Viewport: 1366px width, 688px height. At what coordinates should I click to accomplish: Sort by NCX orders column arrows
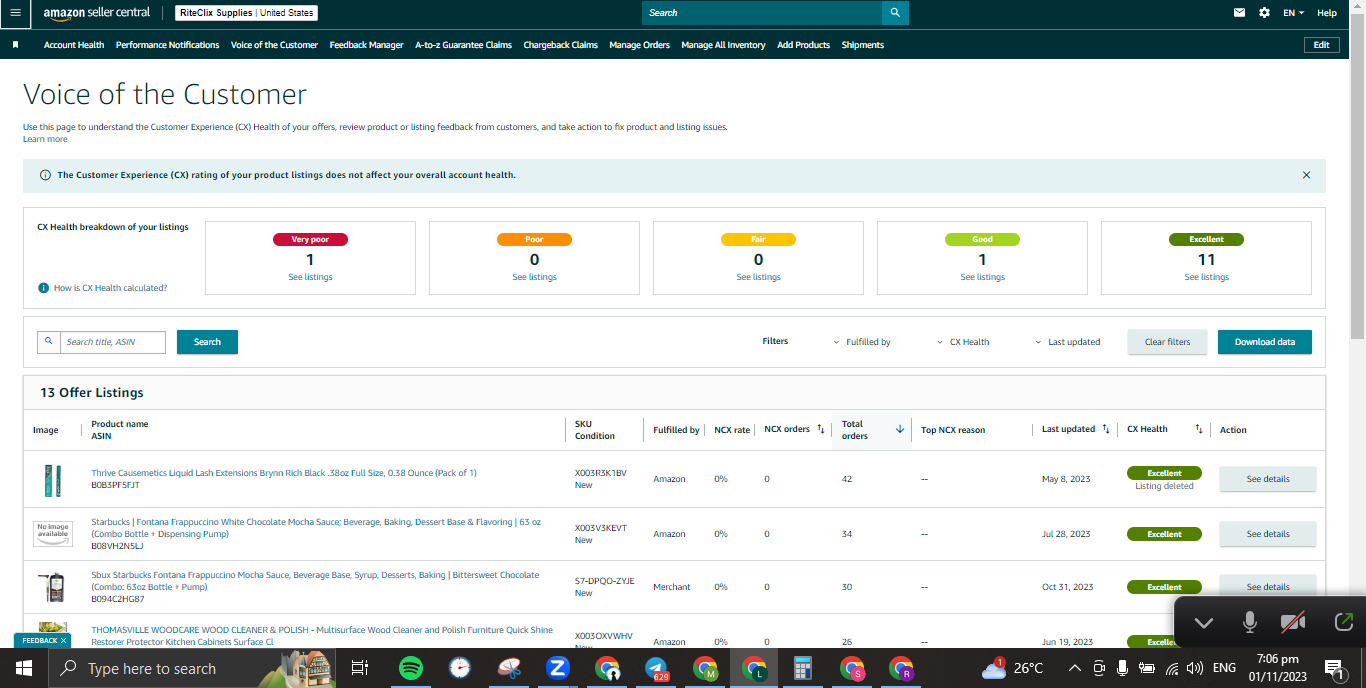[821, 429]
